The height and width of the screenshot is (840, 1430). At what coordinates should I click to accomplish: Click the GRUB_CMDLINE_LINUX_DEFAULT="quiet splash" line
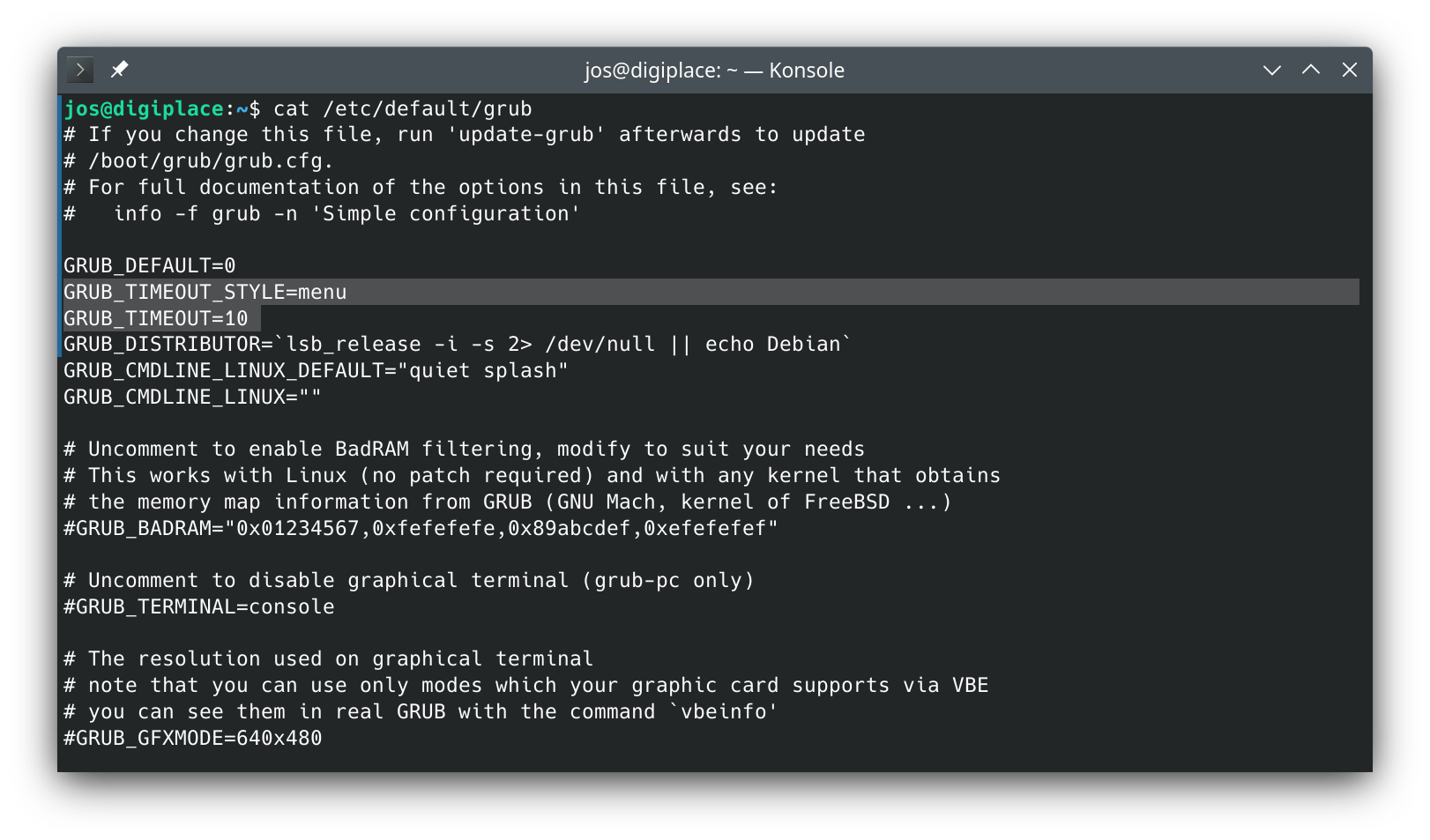[316, 370]
